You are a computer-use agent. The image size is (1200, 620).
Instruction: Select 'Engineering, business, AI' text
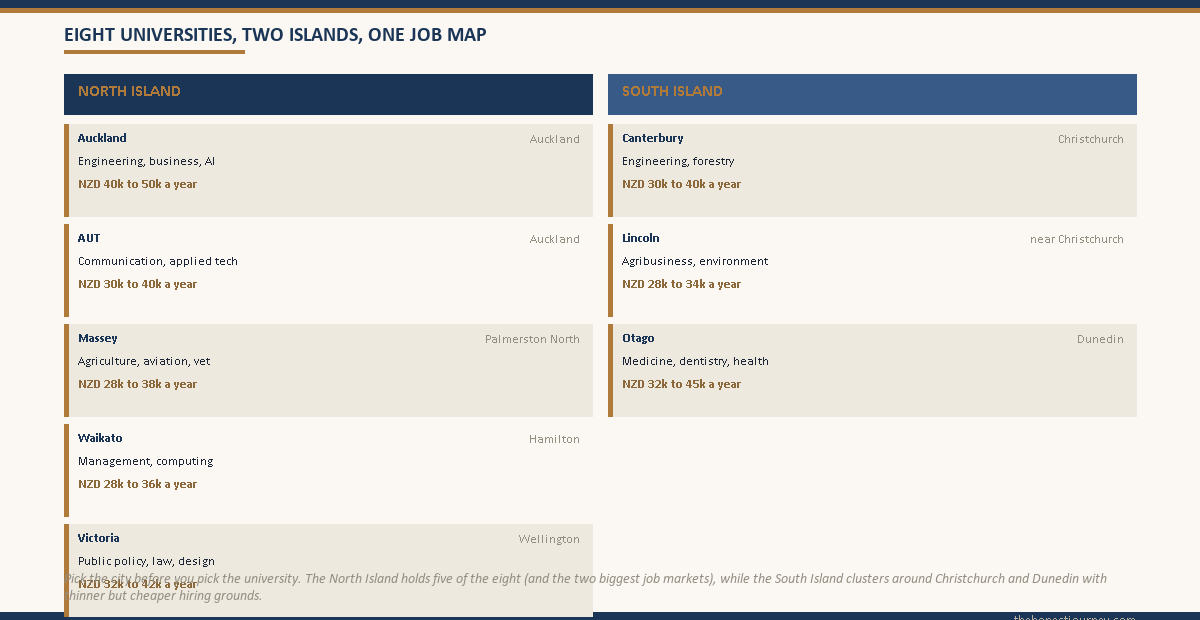(146, 161)
